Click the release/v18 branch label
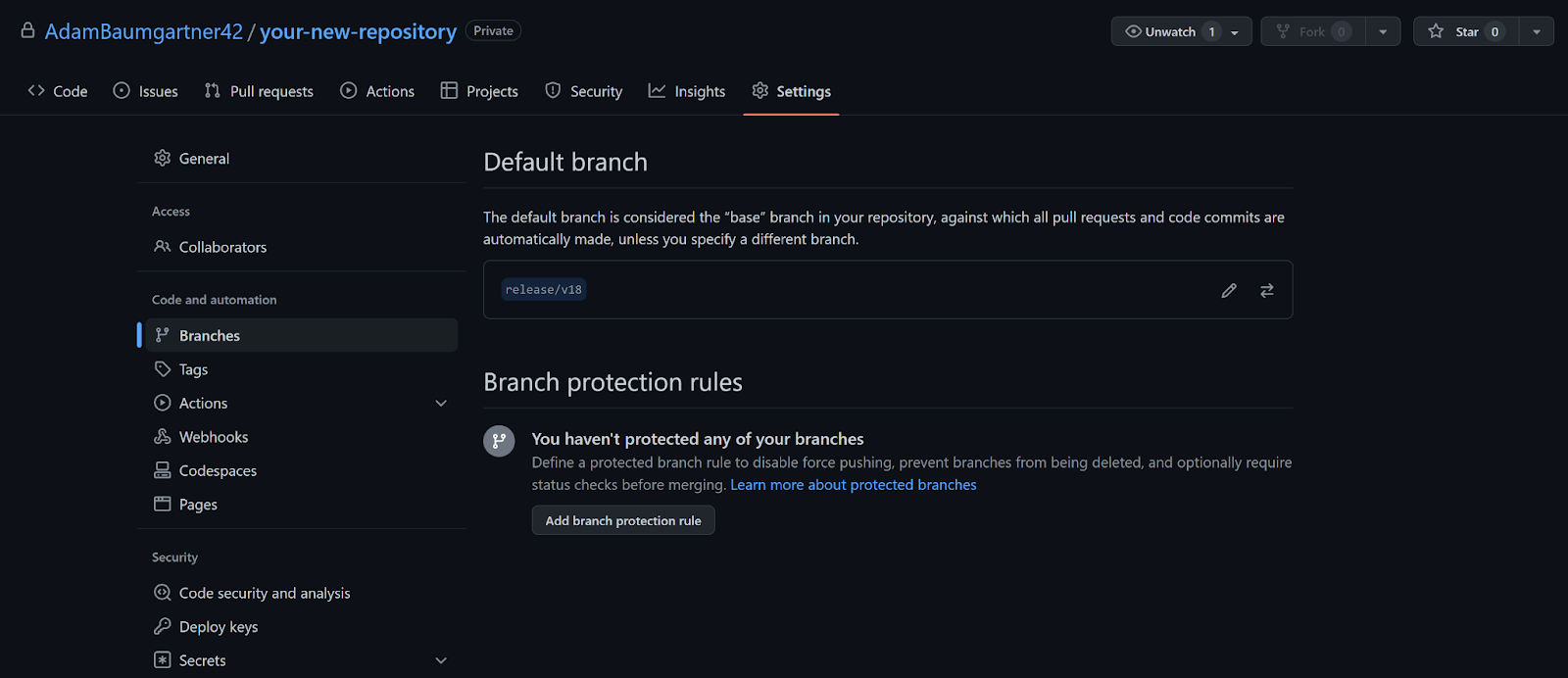Screen dimensions: 1568x678 [x=544, y=289]
